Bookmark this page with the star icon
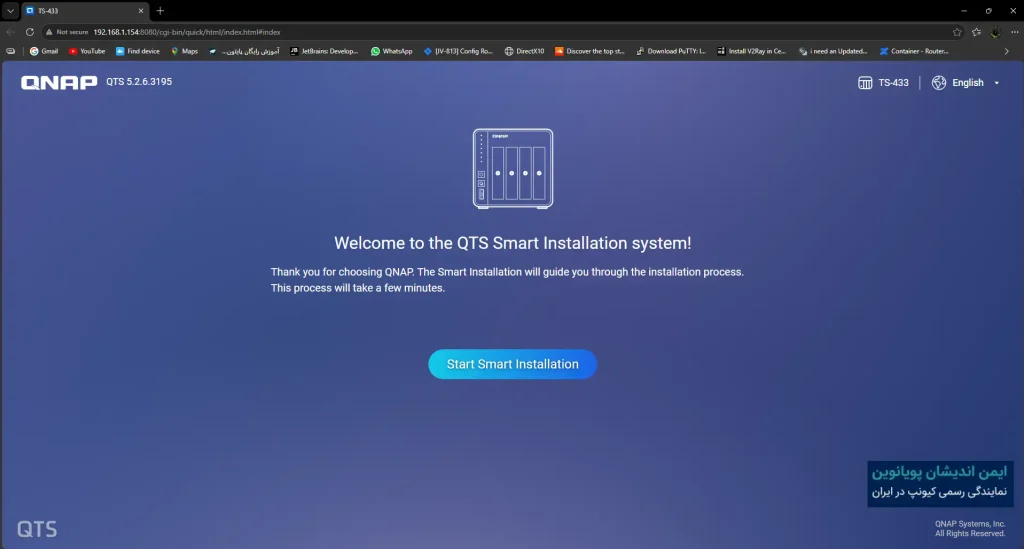Image resolution: width=1024 pixels, height=549 pixels. tap(957, 32)
